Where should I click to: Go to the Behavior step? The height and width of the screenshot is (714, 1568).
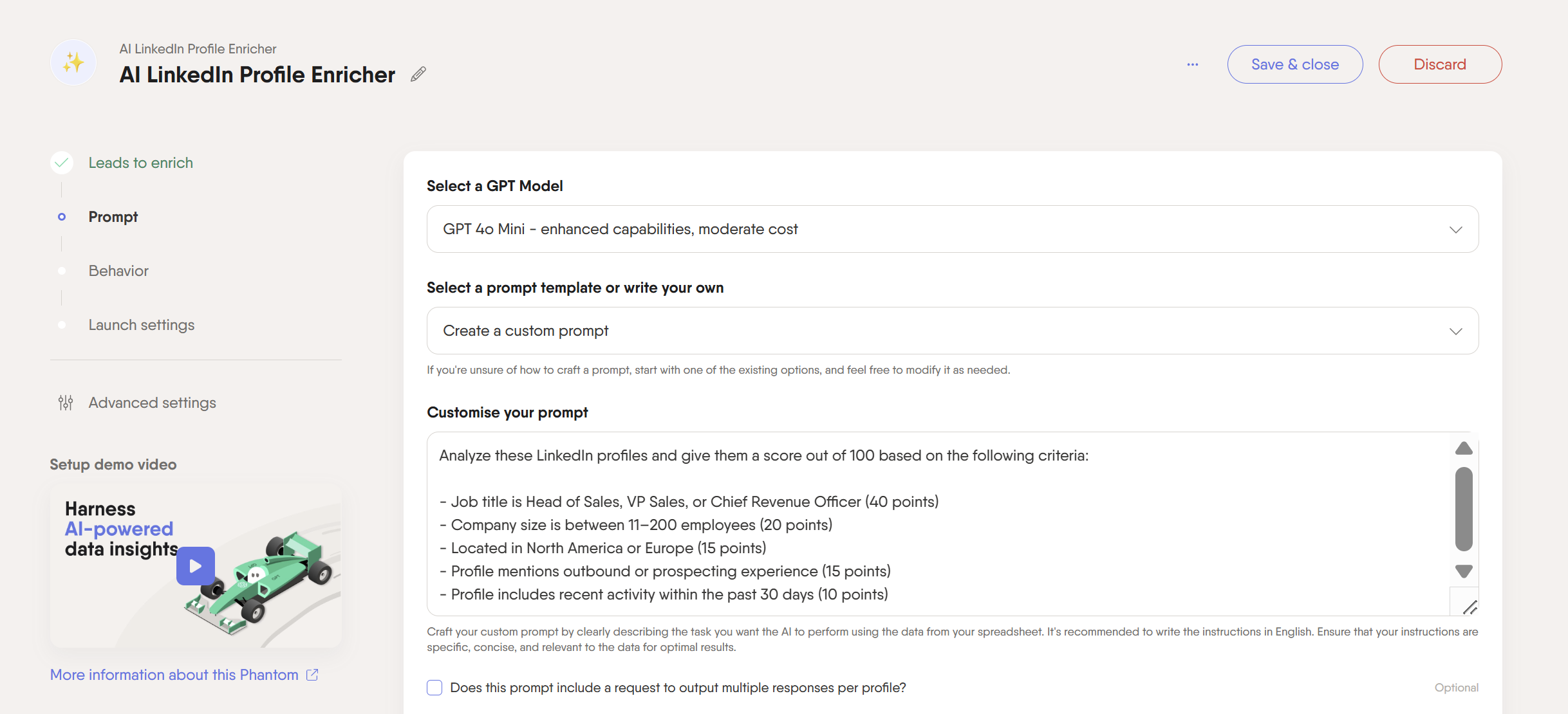(x=118, y=271)
